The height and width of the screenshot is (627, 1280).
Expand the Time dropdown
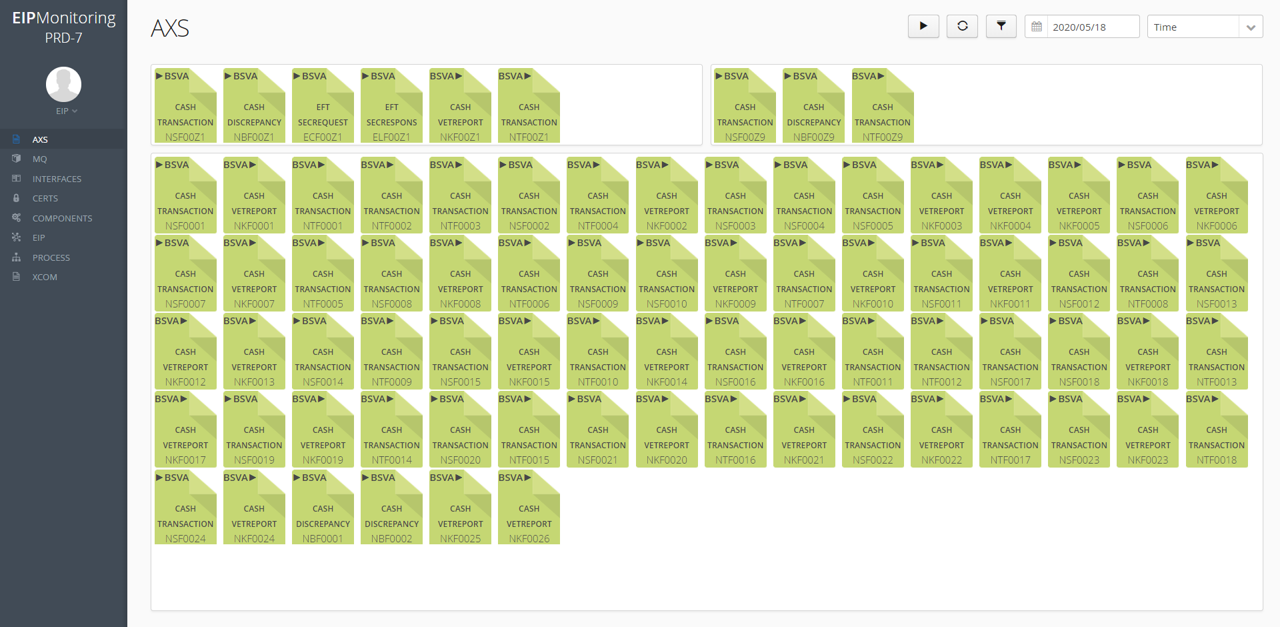tap(1204, 27)
